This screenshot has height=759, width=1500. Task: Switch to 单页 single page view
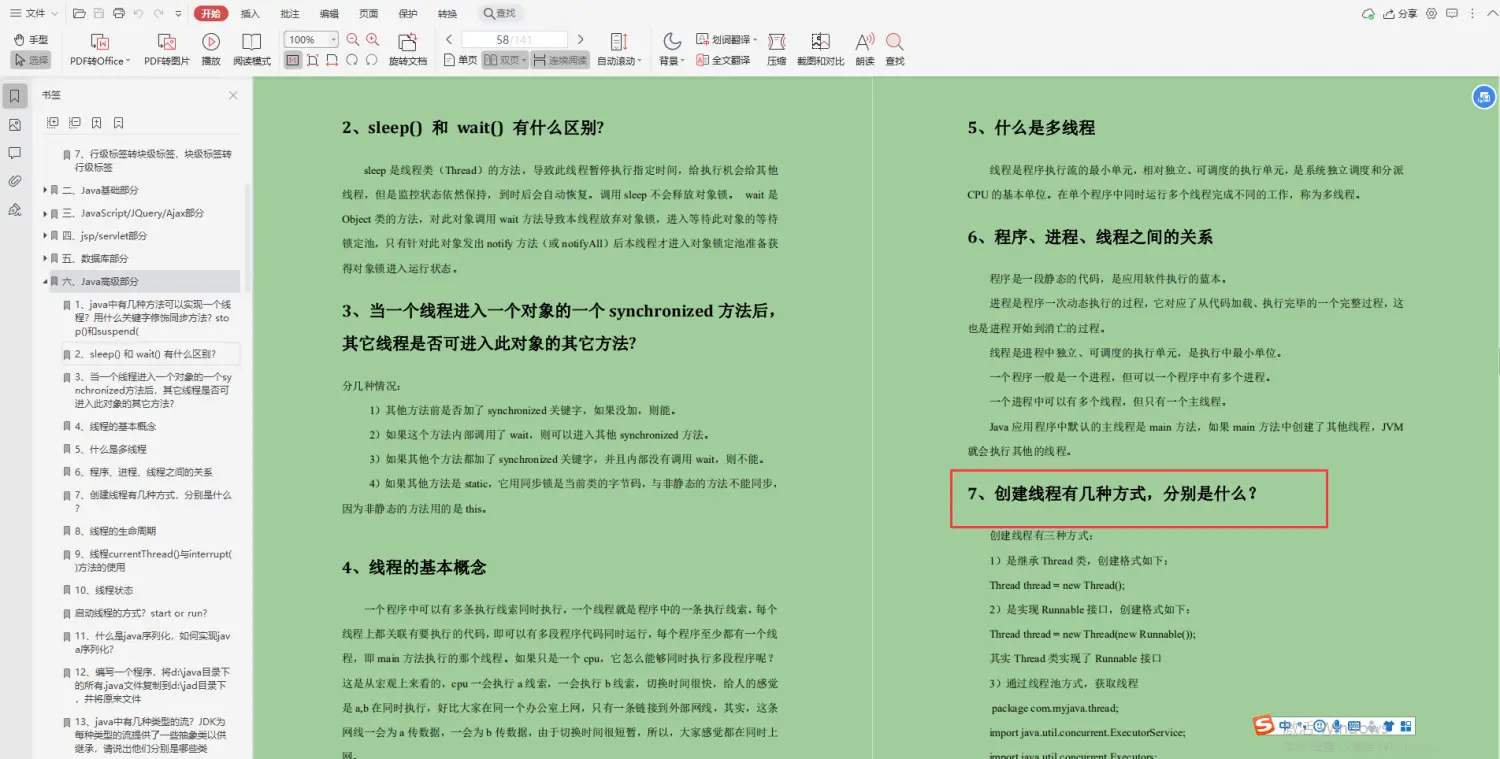(x=461, y=60)
